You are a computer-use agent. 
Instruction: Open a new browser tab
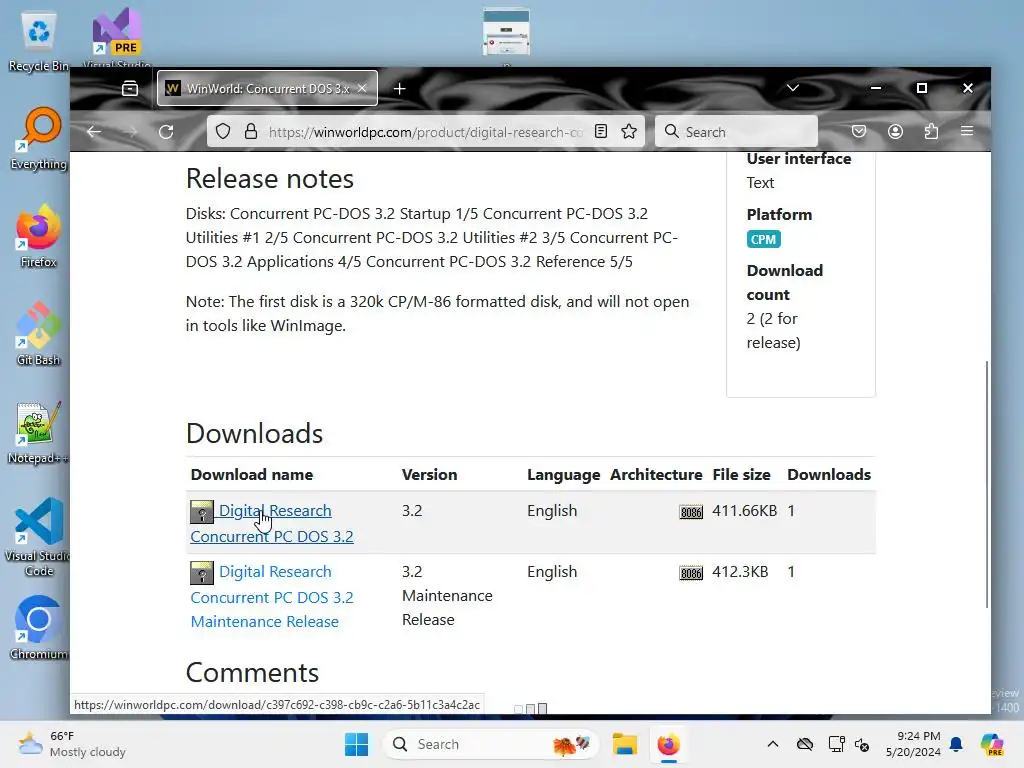[x=400, y=88]
